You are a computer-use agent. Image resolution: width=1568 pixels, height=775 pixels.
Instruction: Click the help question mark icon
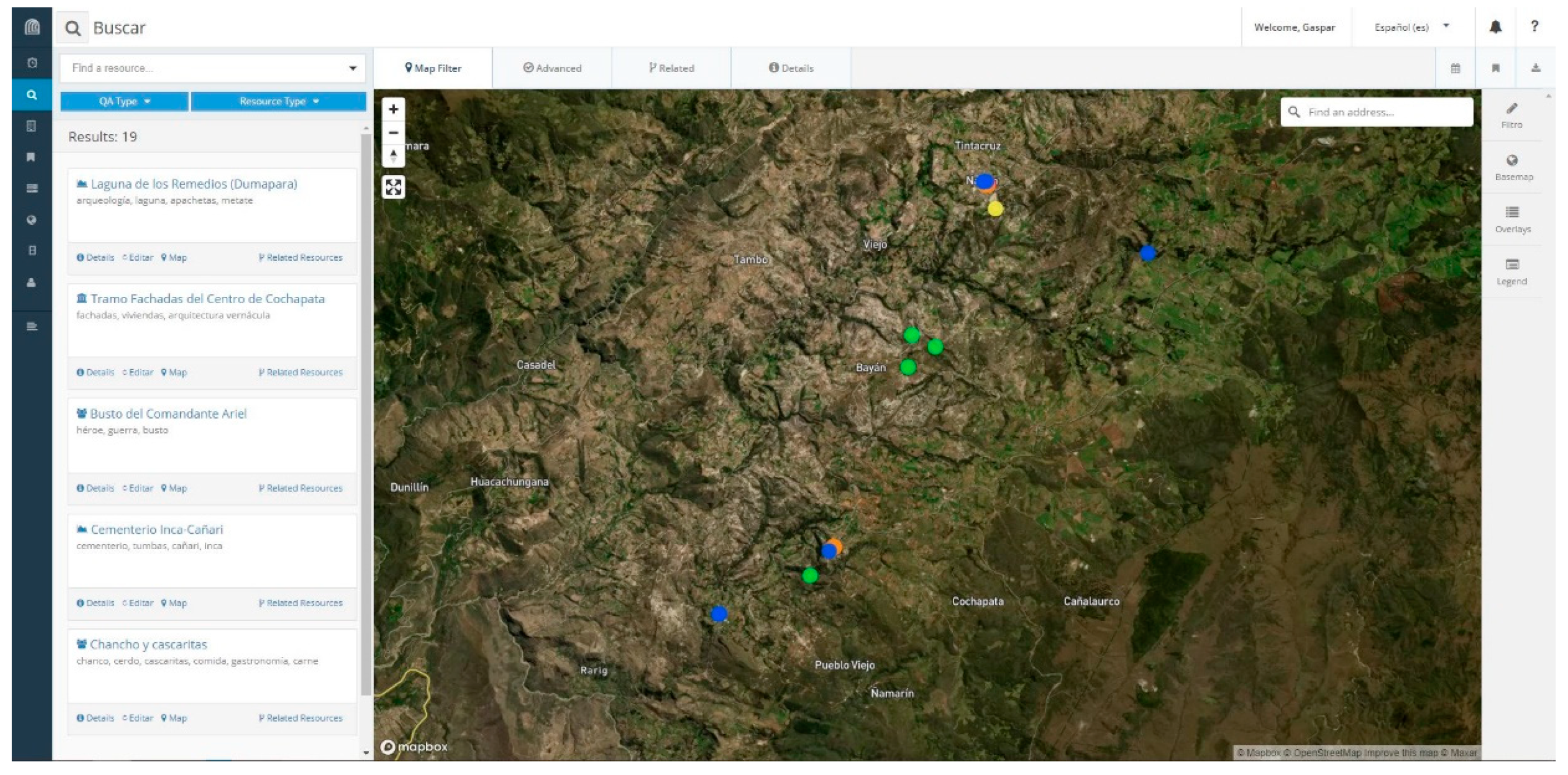1534,27
